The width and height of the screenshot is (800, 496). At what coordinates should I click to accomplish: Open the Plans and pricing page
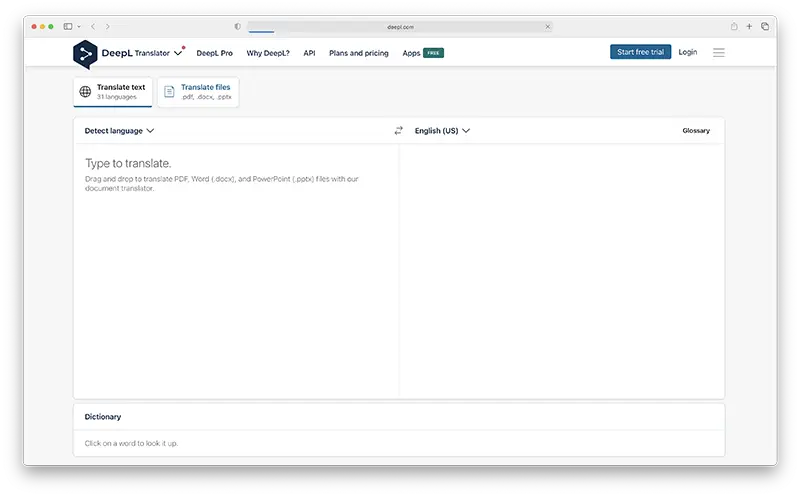point(359,53)
